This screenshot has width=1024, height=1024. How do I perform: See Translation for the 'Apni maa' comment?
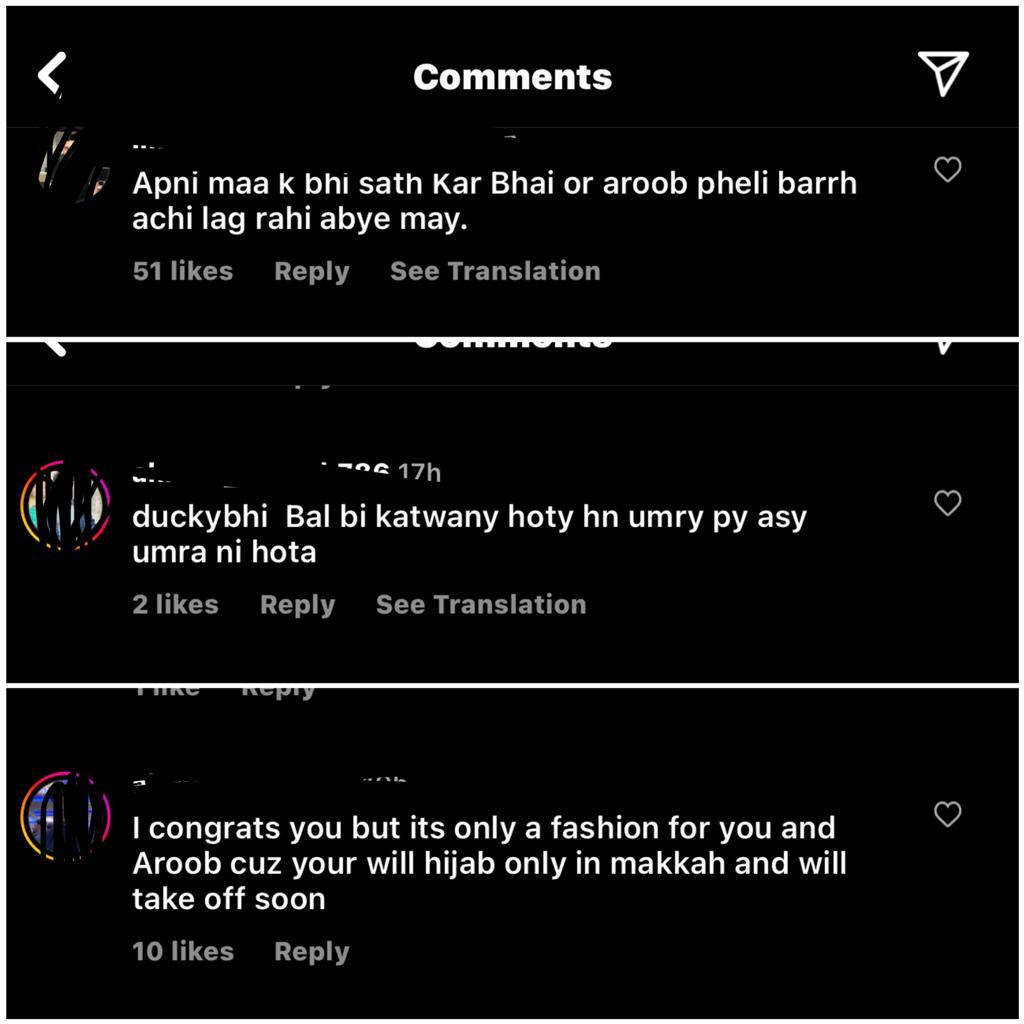495,271
